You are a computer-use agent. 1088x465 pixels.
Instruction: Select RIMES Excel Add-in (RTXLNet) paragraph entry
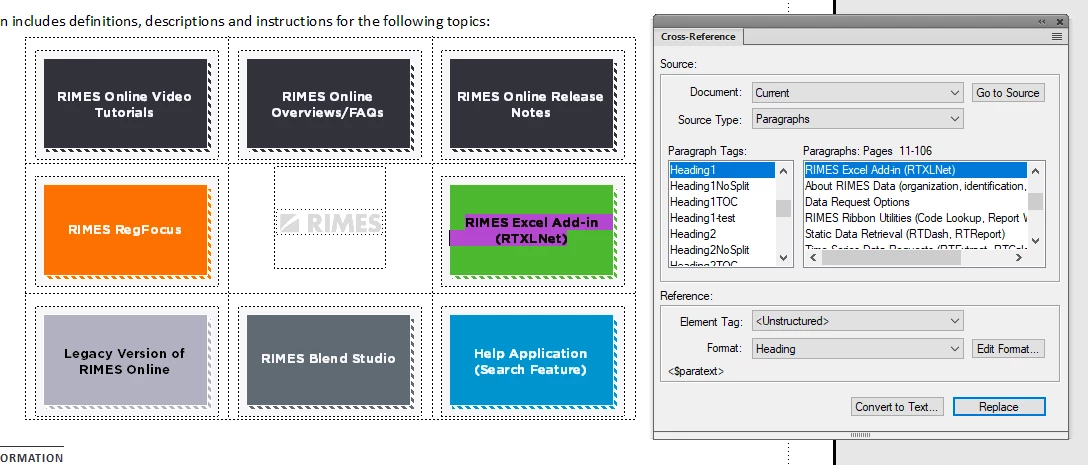[x=915, y=169]
